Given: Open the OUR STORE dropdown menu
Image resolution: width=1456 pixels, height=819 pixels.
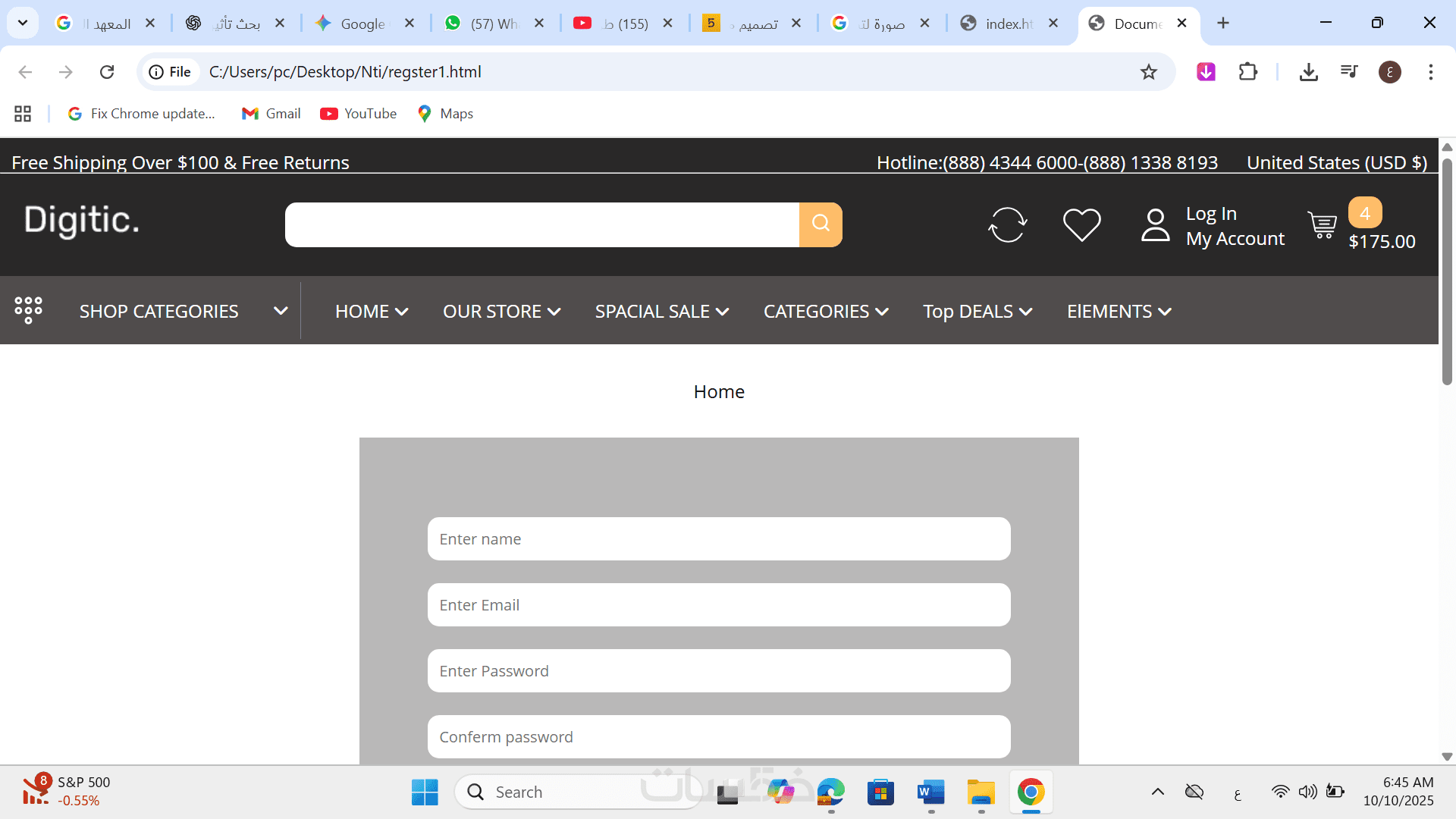Looking at the screenshot, I should pyautogui.click(x=501, y=312).
